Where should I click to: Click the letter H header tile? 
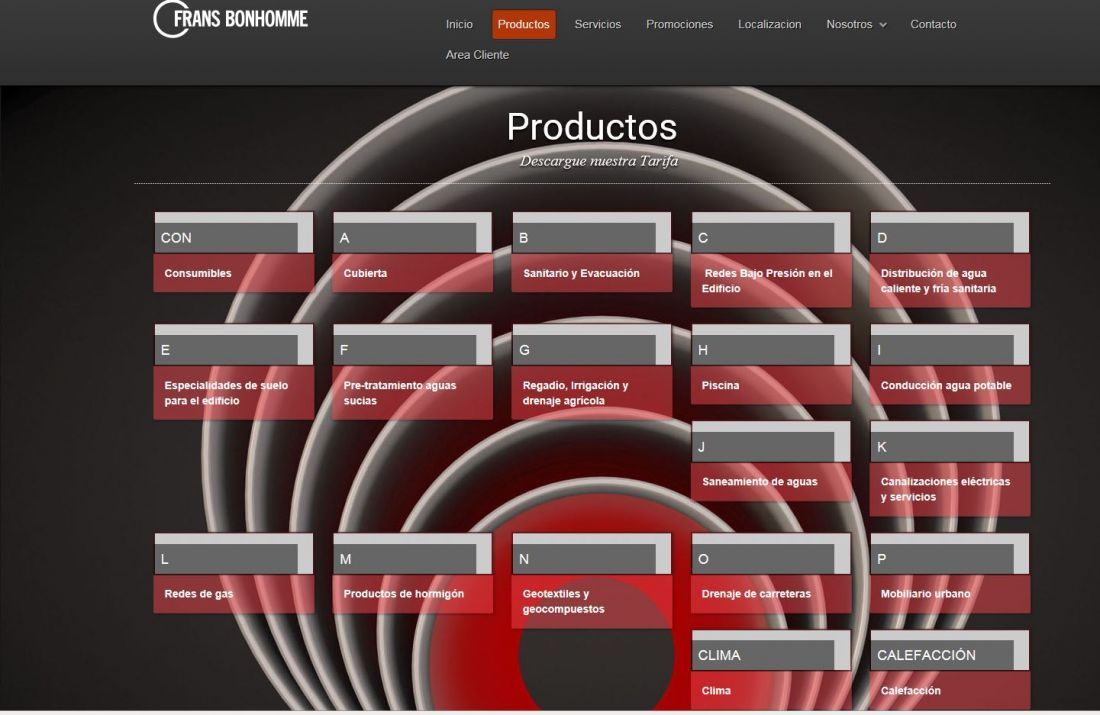771,345
